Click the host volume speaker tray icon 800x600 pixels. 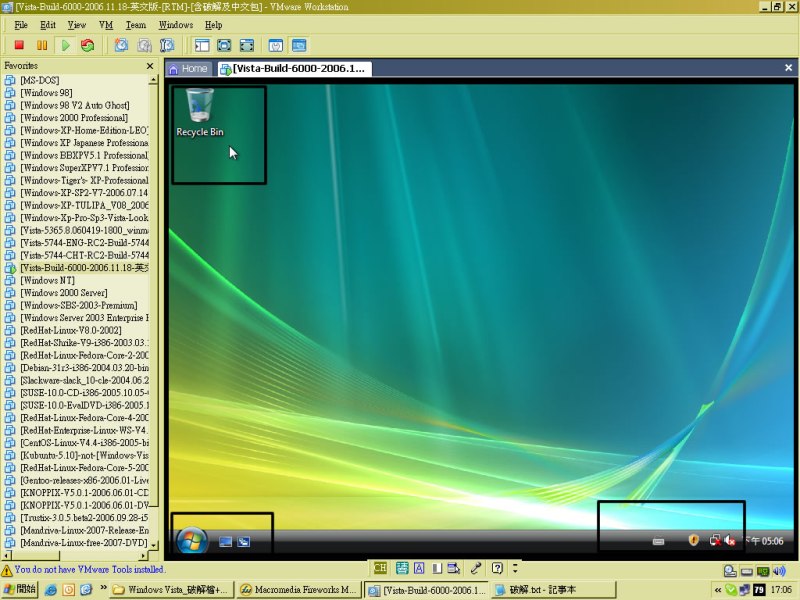[x=779, y=571]
